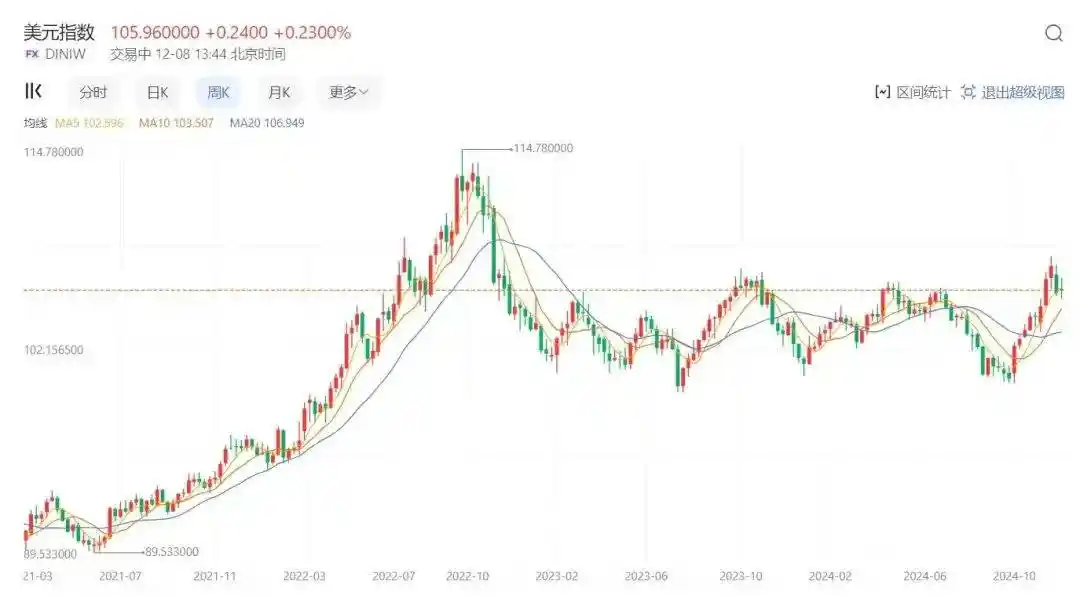Click the FX badge beside DINIW
Screen dimensions: 1080x596
tap(31, 54)
